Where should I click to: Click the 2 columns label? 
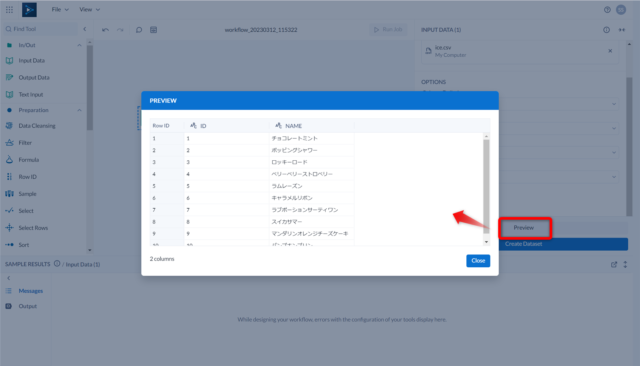162,259
